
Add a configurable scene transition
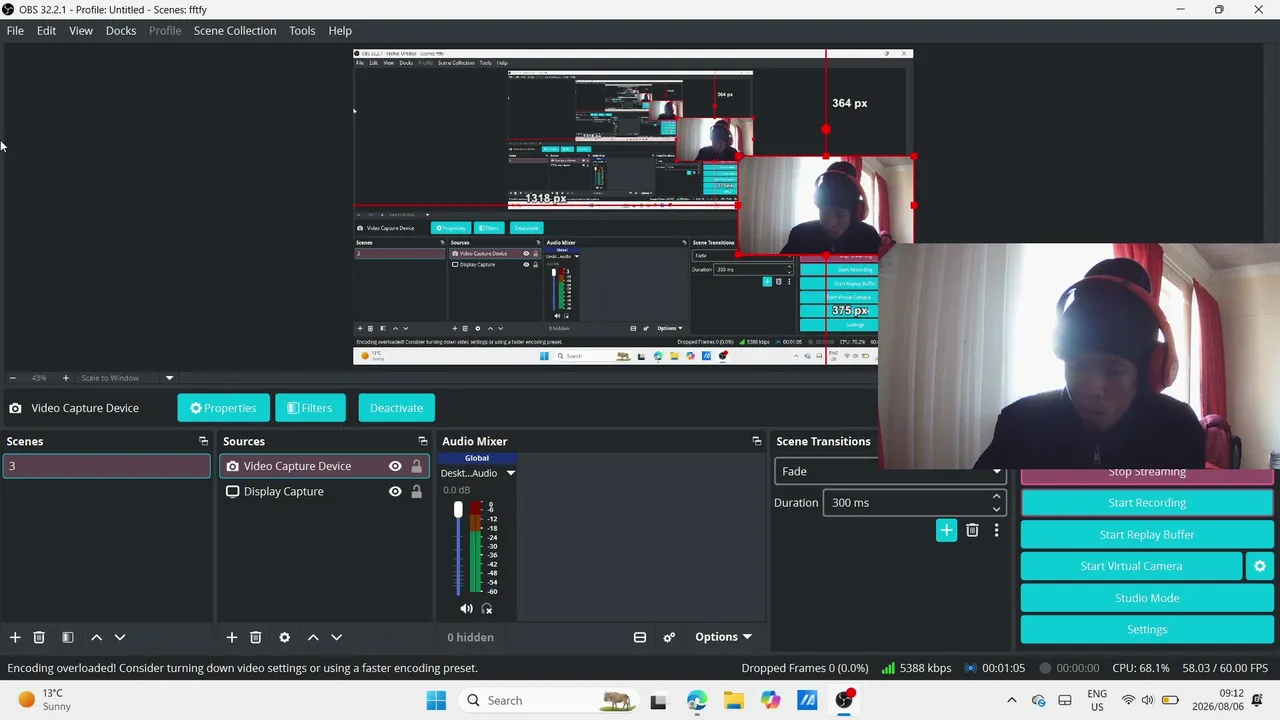[x=946, y=530]
